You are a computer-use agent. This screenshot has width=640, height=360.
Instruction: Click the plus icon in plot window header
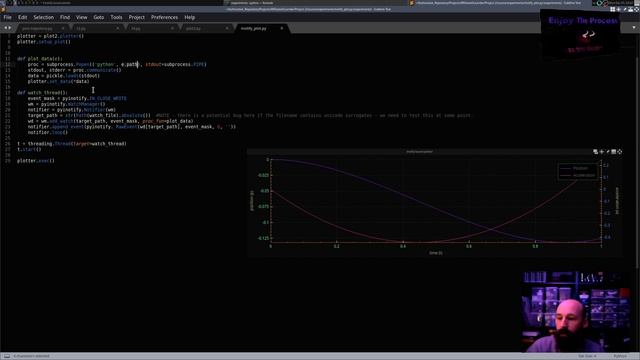(x=602, y=151)
